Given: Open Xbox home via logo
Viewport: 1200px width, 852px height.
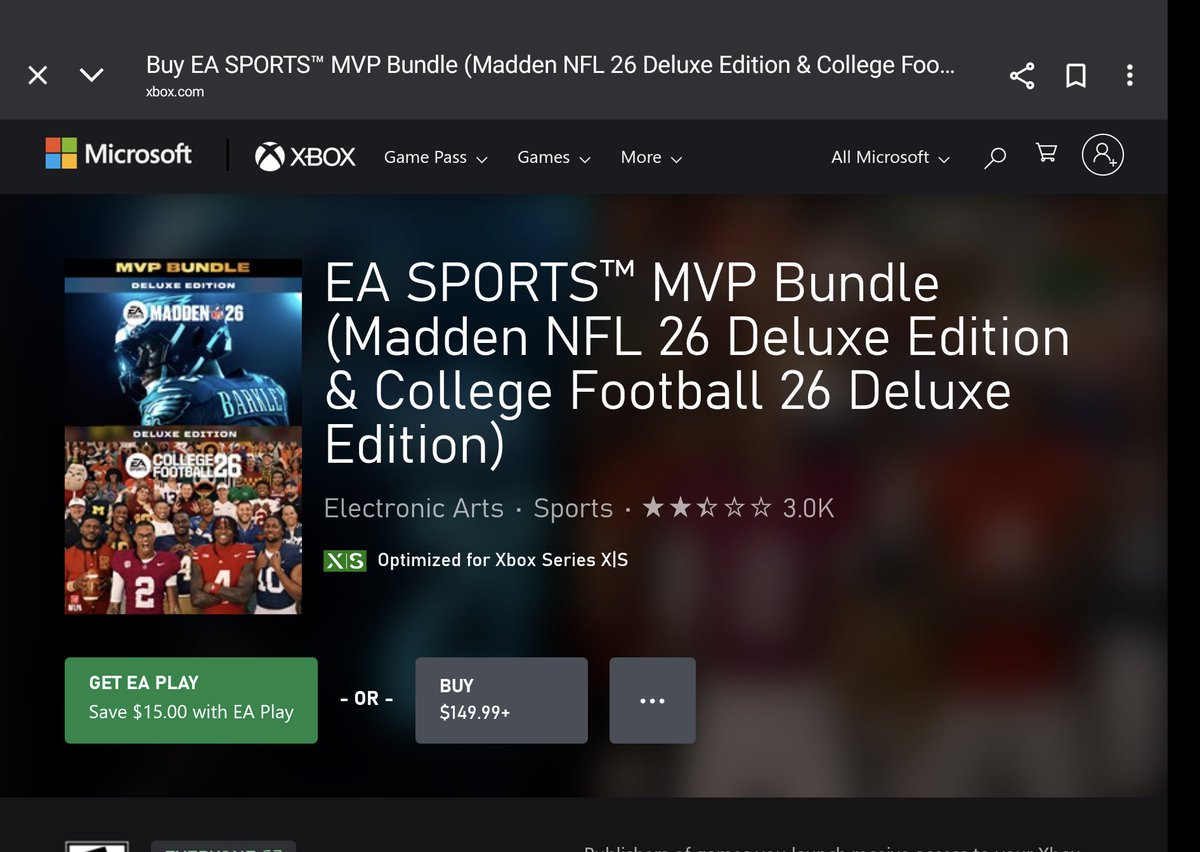Looking at the screenshot, I should pyautogui.click(x=305, y=157).
